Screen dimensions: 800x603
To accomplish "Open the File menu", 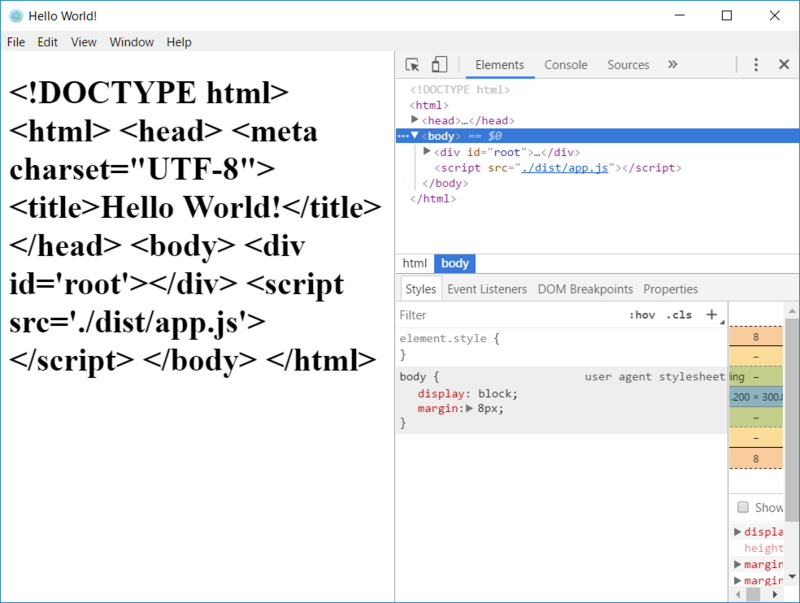I will point(16,42).
